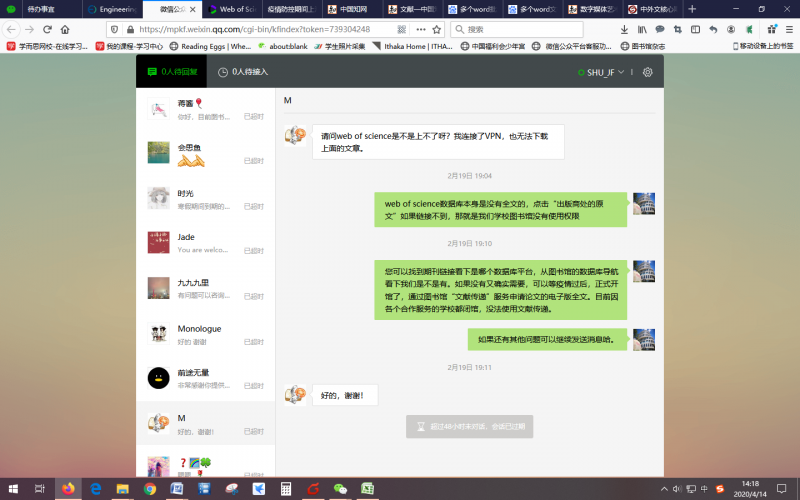Screen dimensions: 800x500
Task: Switch to the 中外文核心 tab
Action: [653, 9]
